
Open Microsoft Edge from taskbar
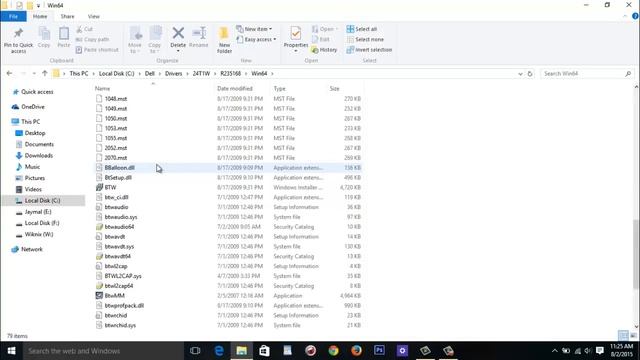click(219, 351)
